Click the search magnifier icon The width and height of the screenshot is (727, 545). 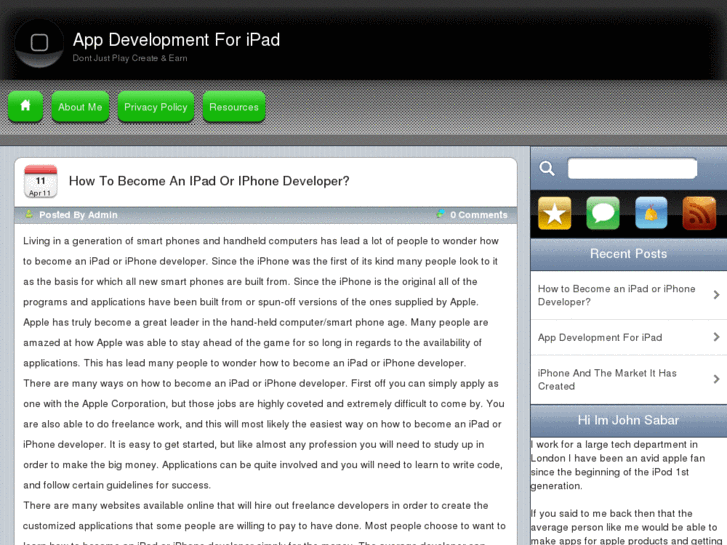[x=547, y=168]
